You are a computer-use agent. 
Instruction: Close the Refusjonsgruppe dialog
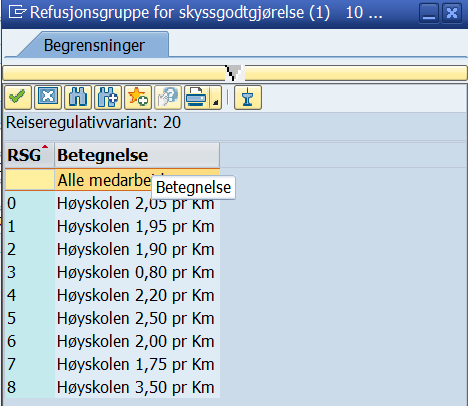pos(452,13)
